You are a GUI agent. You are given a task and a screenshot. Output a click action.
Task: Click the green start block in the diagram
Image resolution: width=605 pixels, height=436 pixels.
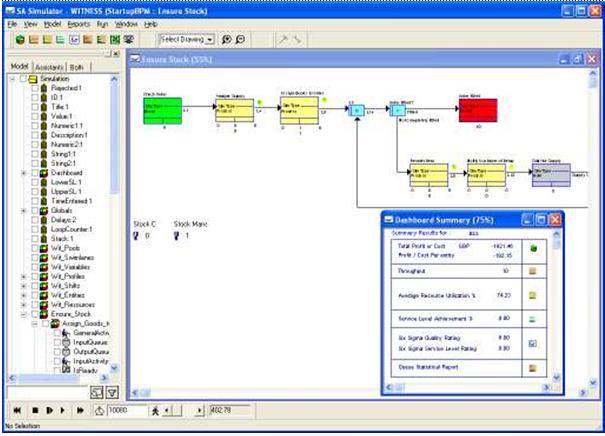[x=162, y=111]
